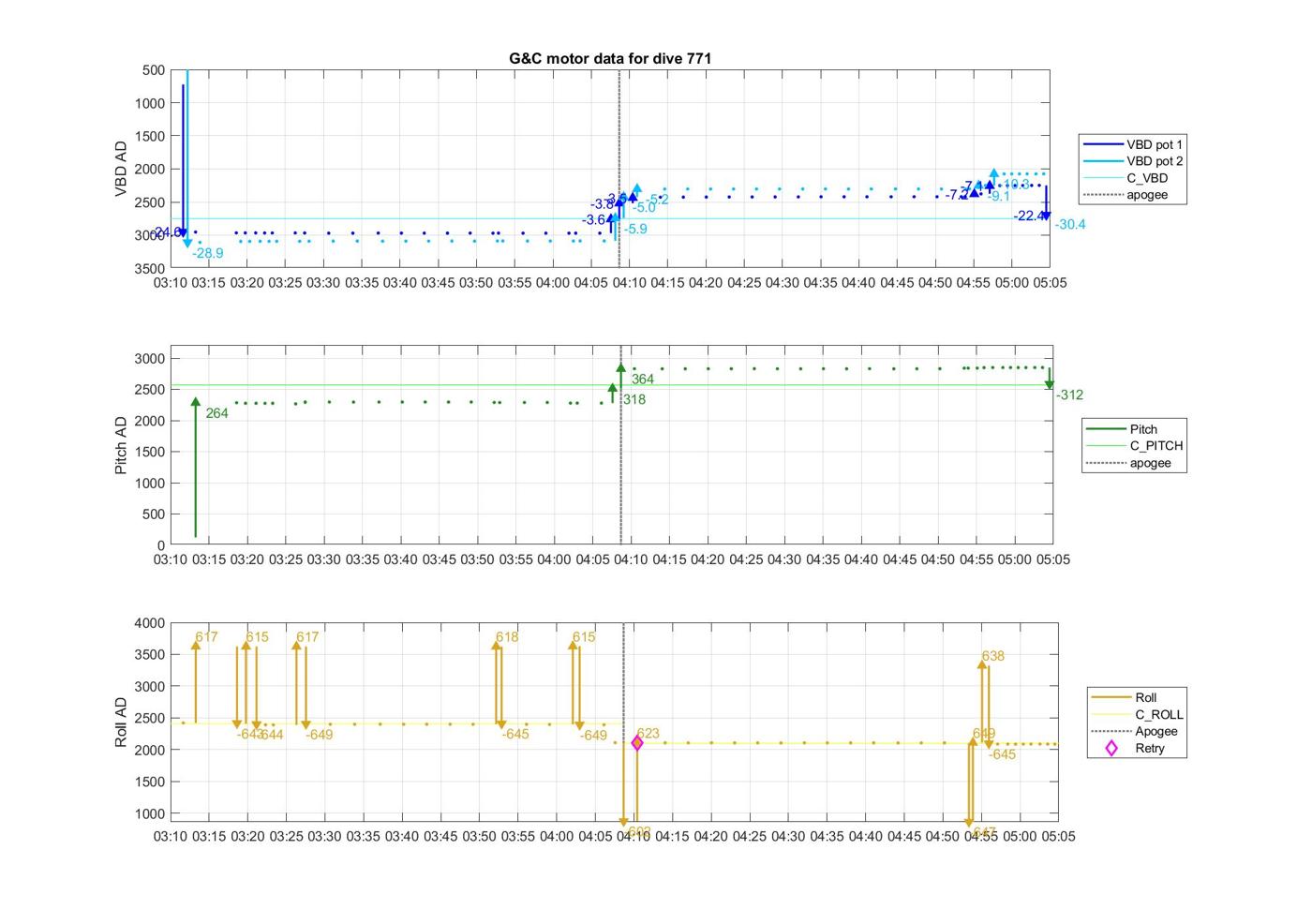Viewport: 1312px width, 924px height.
Task: Click the "-5.9" label in VBD plot
Action: point(635,229)
